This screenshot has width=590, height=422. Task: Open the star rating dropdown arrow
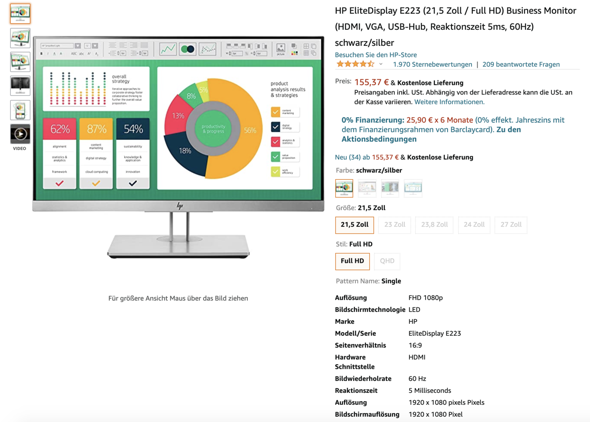point(381,64)
